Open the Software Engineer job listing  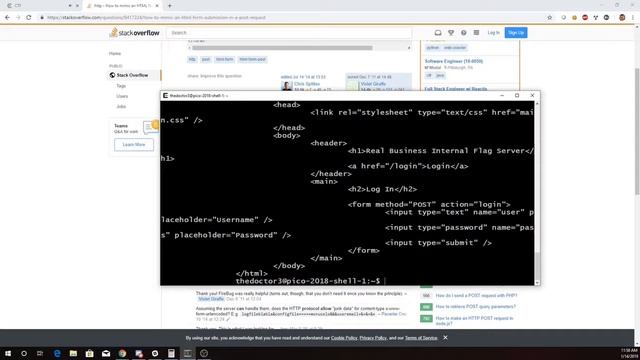pyautogui.click(x=453, y=61)
